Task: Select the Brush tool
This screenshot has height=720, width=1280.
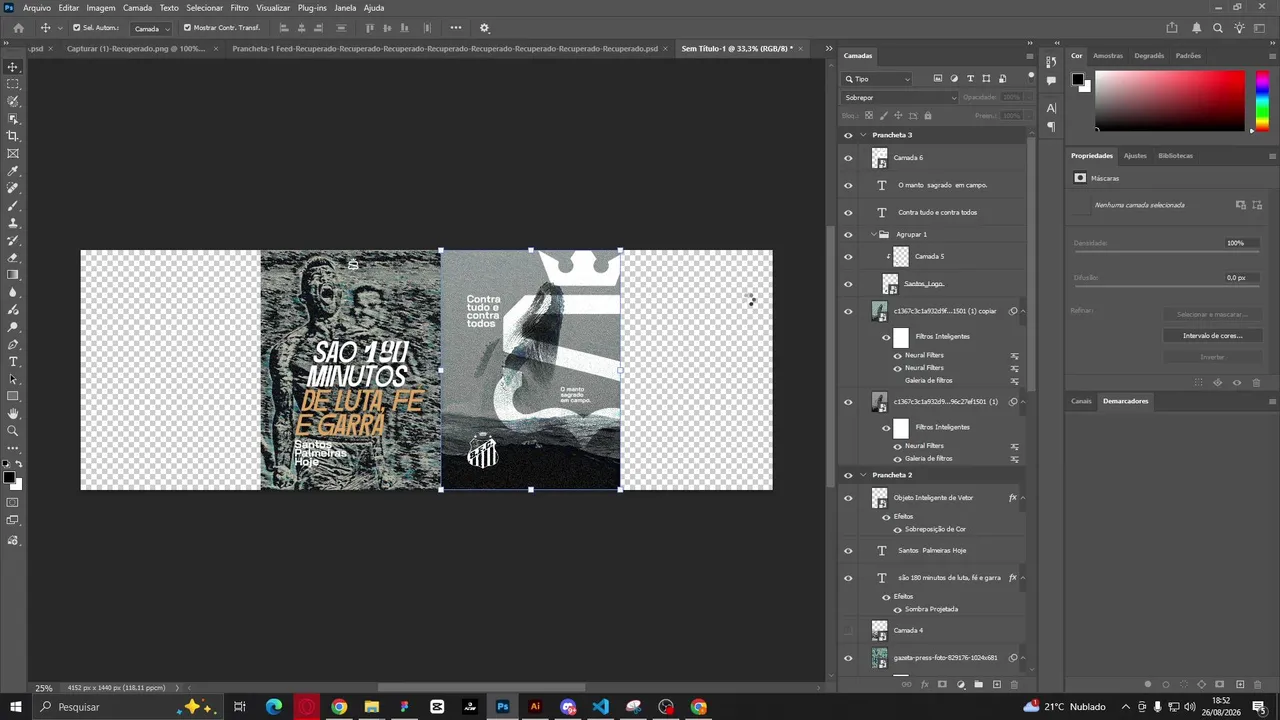Action: click(13, 205)
